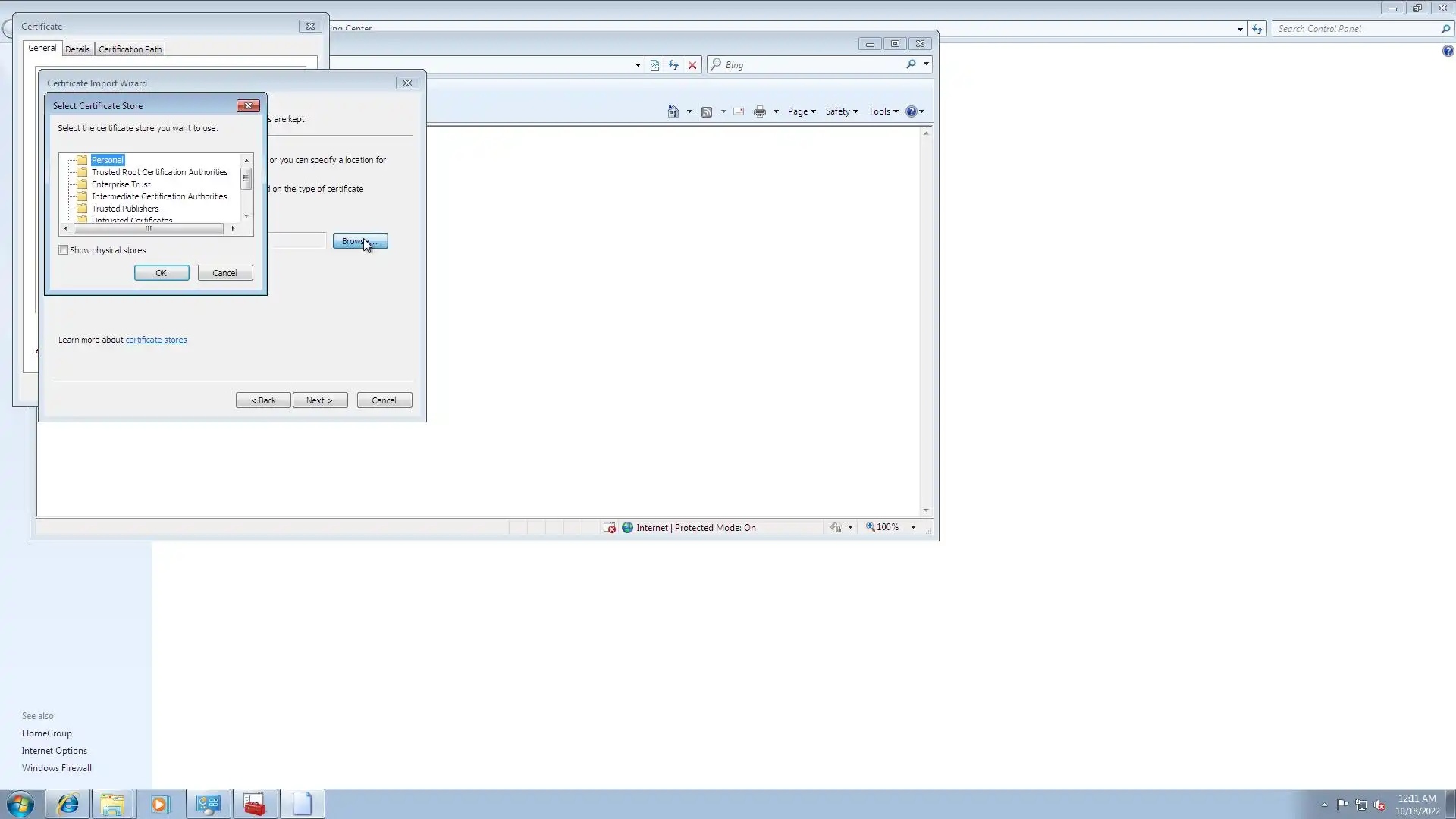Click the Read Mail envelope icon
The width and height of the screenshot is (1456, 819).
pyautogui.click(x=739, y=111)
